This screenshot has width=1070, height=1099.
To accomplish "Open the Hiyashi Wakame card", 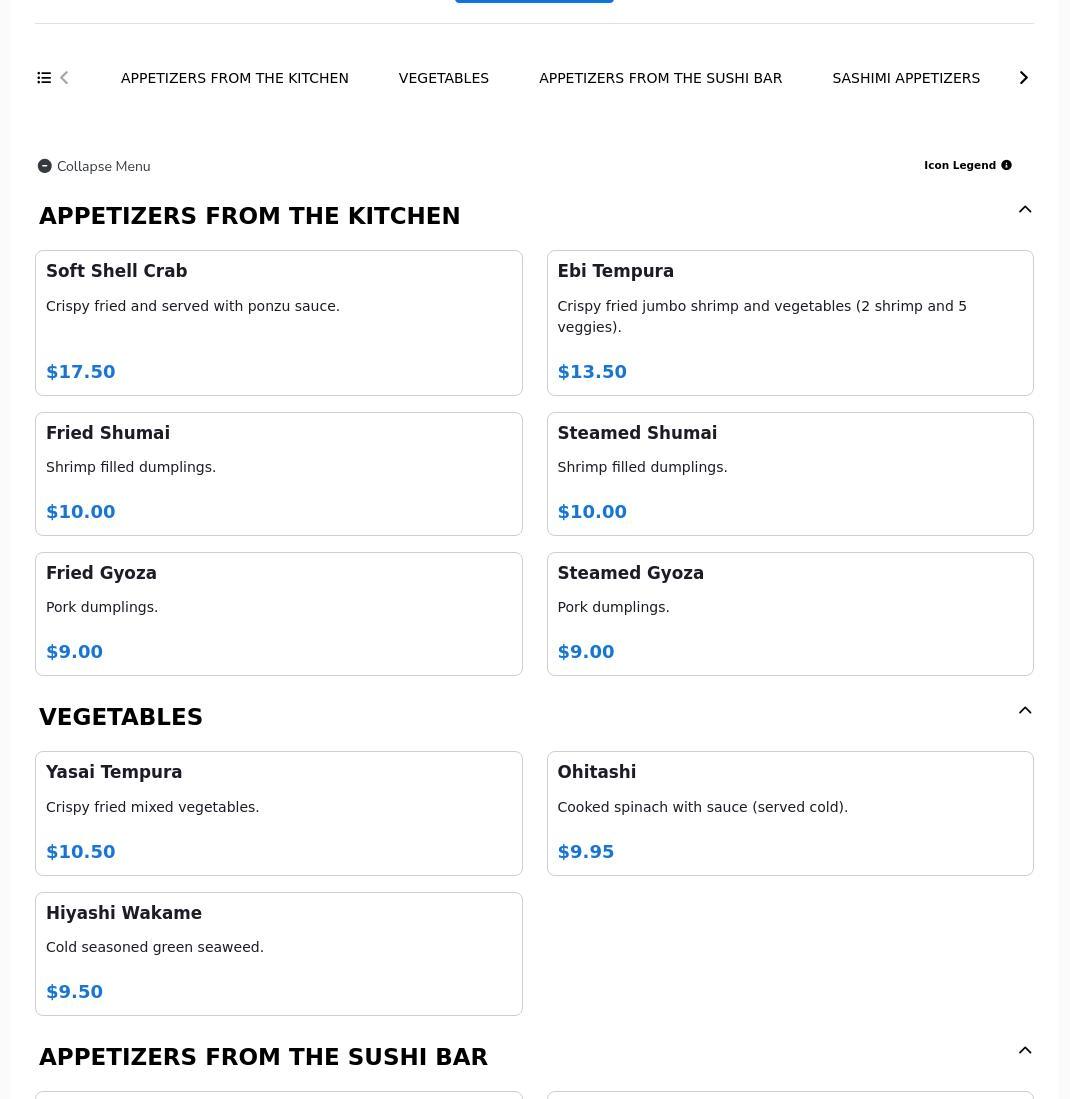I will click(x=278, y=953).
